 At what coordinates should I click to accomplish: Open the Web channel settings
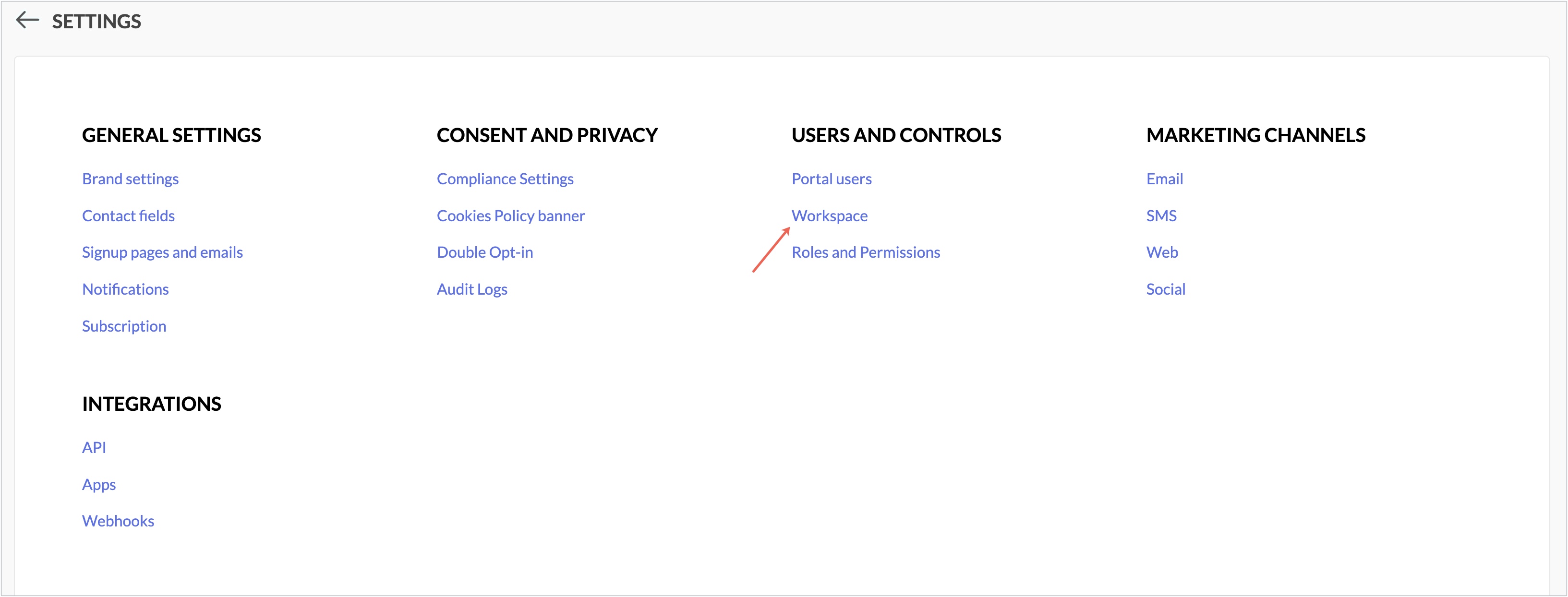click(x=1163, y=252)
